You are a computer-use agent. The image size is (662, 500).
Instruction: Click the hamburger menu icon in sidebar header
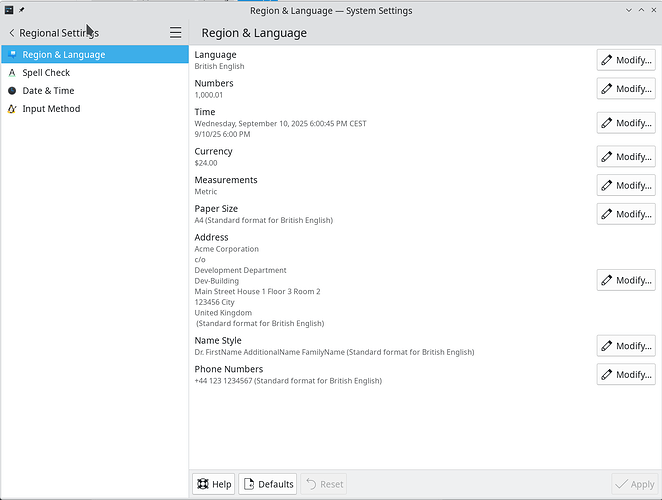(x=176, y=33)
